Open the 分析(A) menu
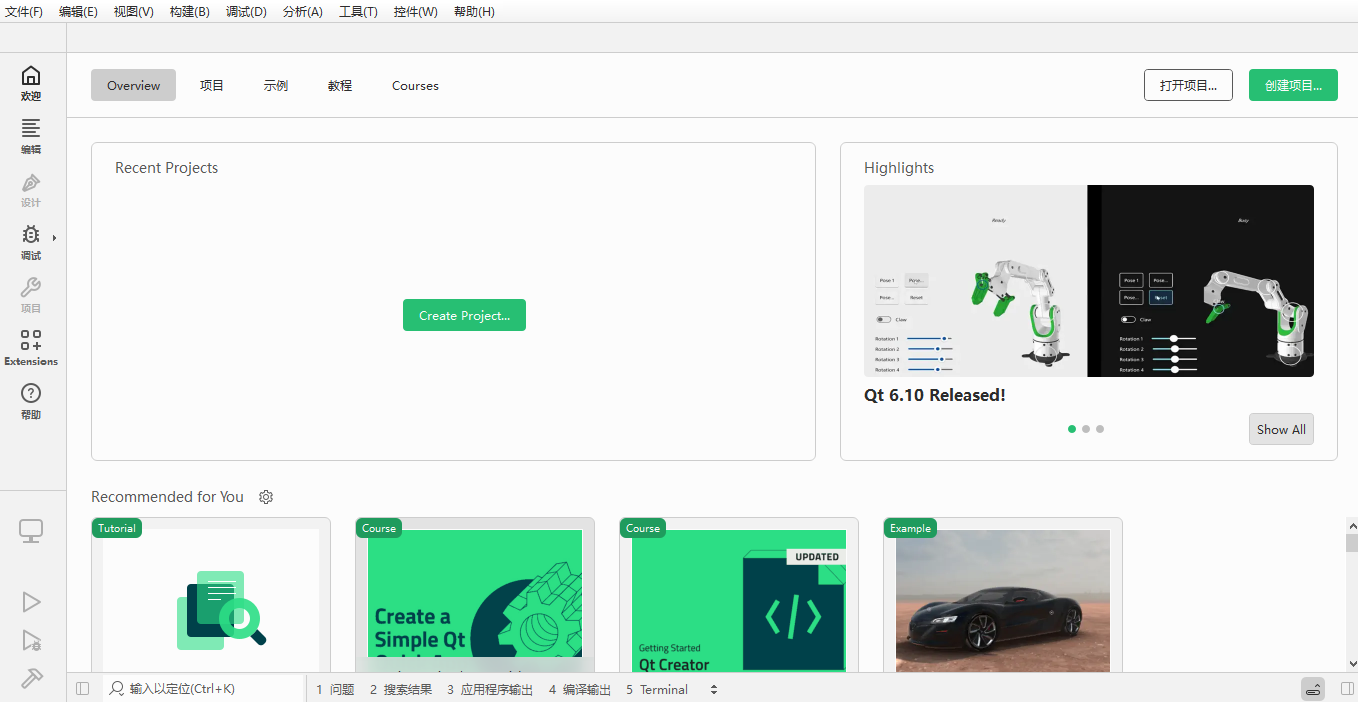 [x=303, y=11]
